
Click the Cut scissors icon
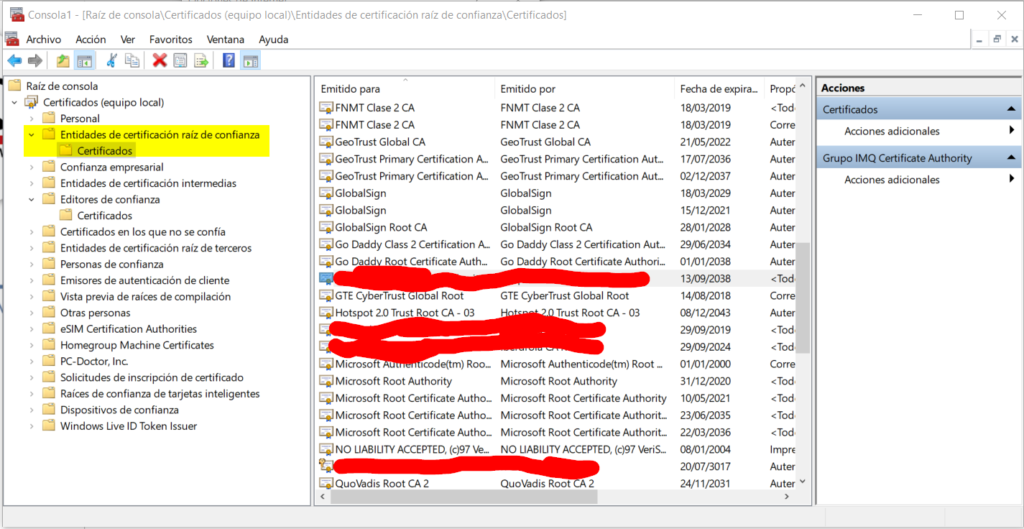pos(112,61)
